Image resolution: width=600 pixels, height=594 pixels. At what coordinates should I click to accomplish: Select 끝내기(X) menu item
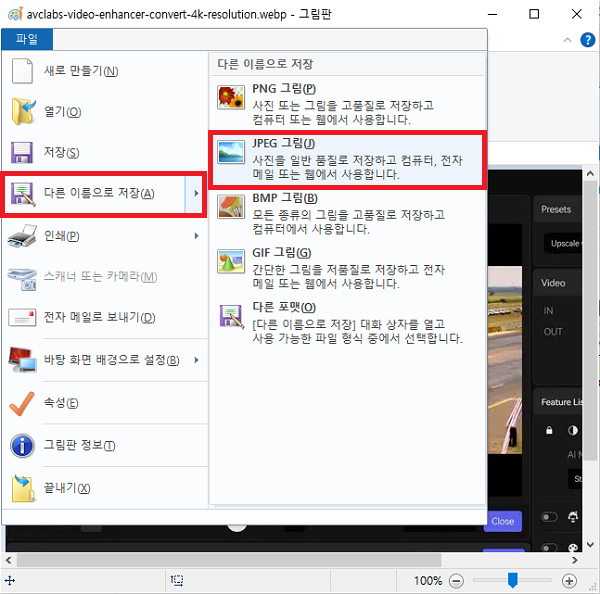[x=105, y=488]
